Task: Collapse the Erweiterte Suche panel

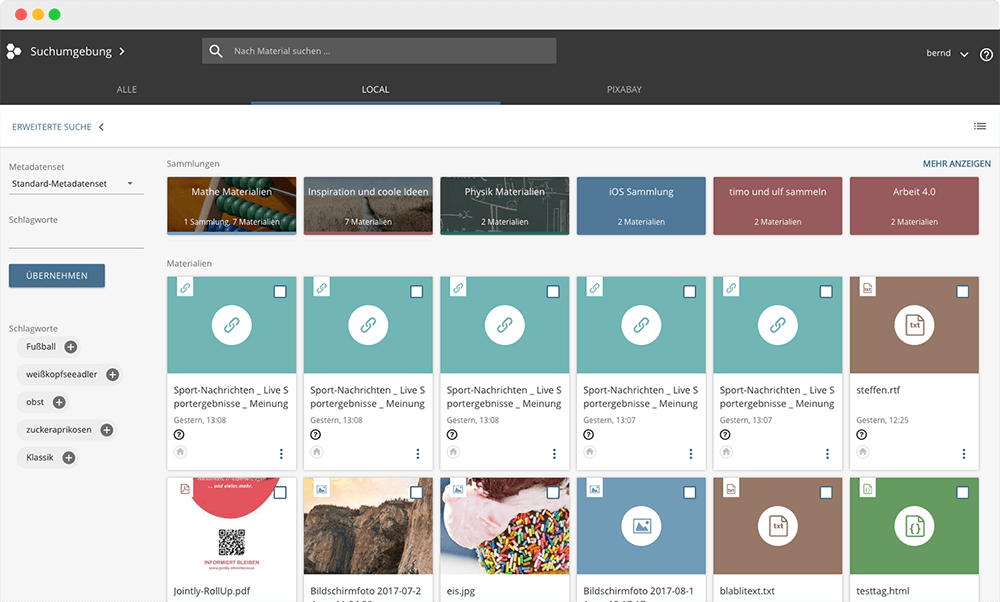Action: tap(101, 127)
